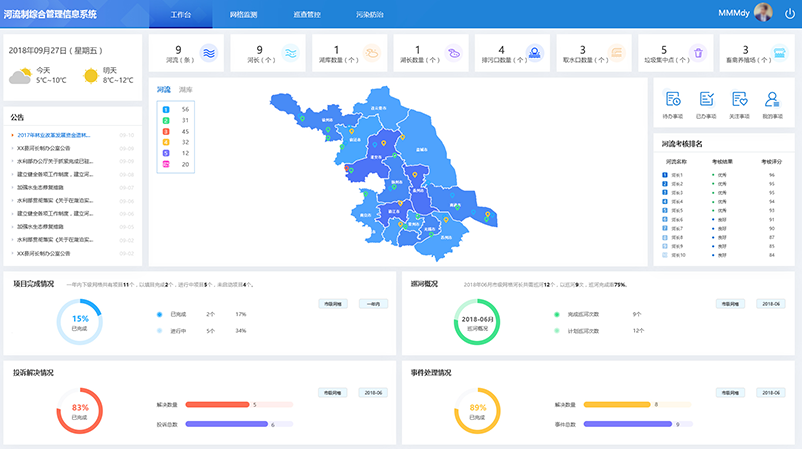Image resolution: width=802 pixels, height=449 pixels.
Task: Click the MMMdy user avatar
Action: (x=762, y=13)
